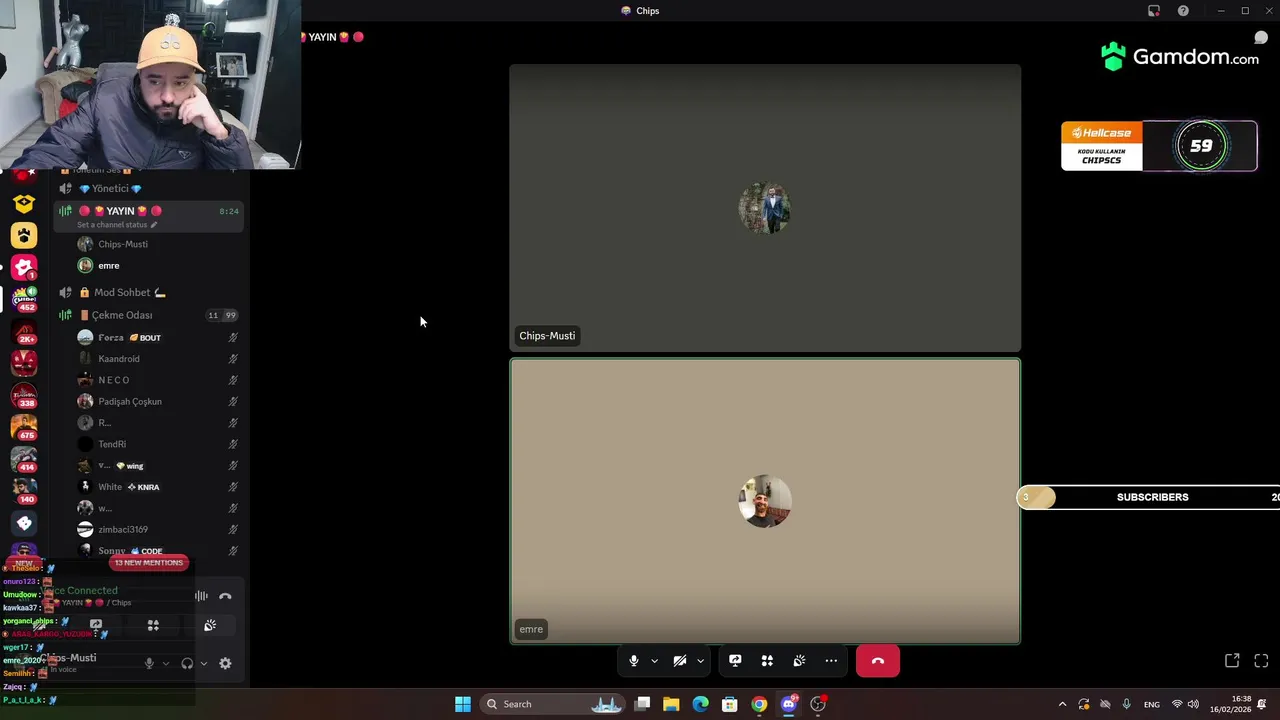Open server icon with 414 badge
Image resolution: width=1280 pixels, height=720 pixels.
(24, 459)
